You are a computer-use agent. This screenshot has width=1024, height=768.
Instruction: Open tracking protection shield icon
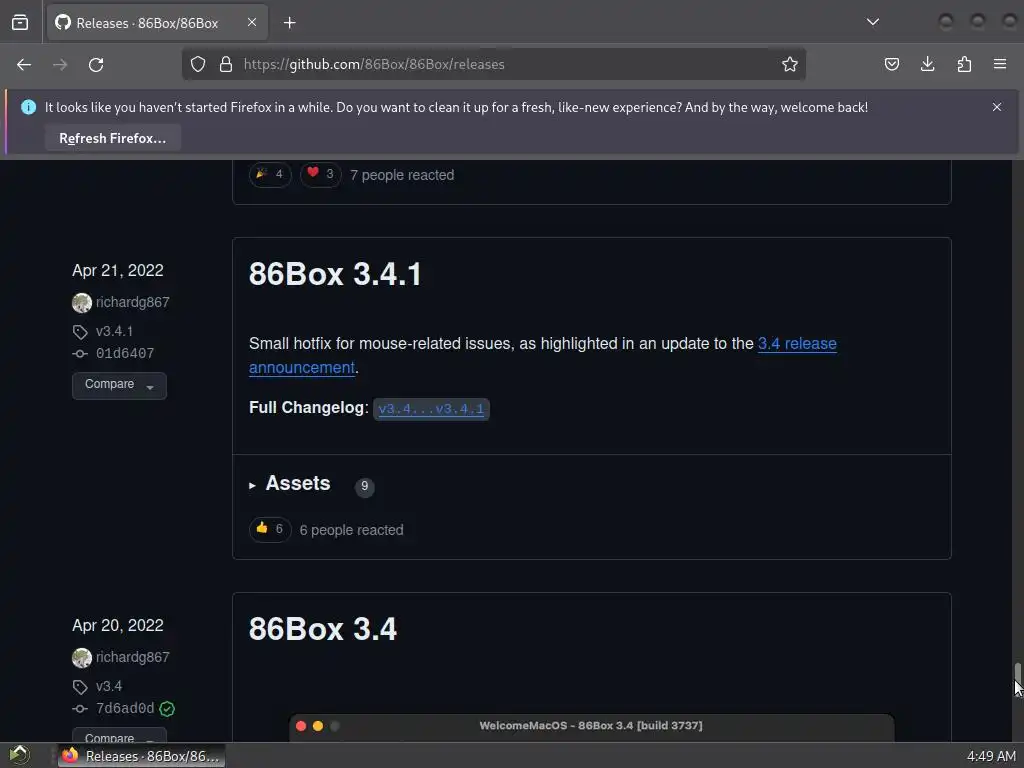coord(198,64)
